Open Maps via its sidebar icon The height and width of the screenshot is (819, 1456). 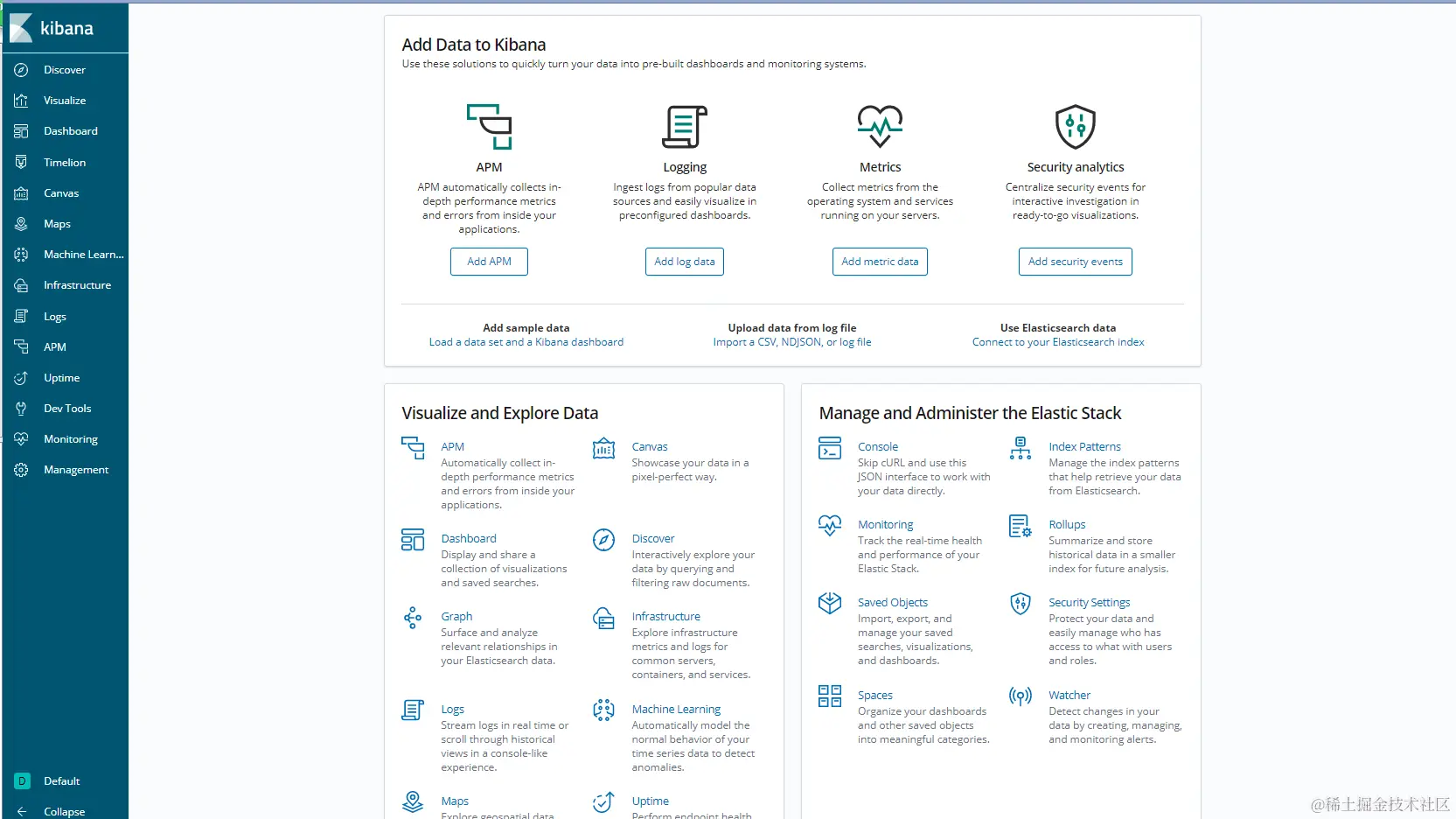click(x=21, y=224)
